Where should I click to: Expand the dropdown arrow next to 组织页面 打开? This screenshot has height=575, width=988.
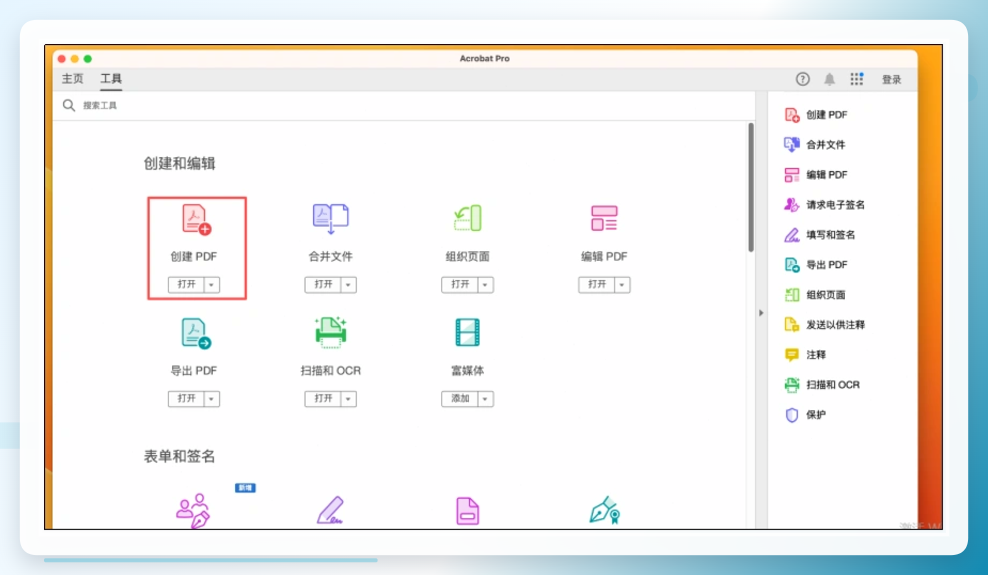485,285
